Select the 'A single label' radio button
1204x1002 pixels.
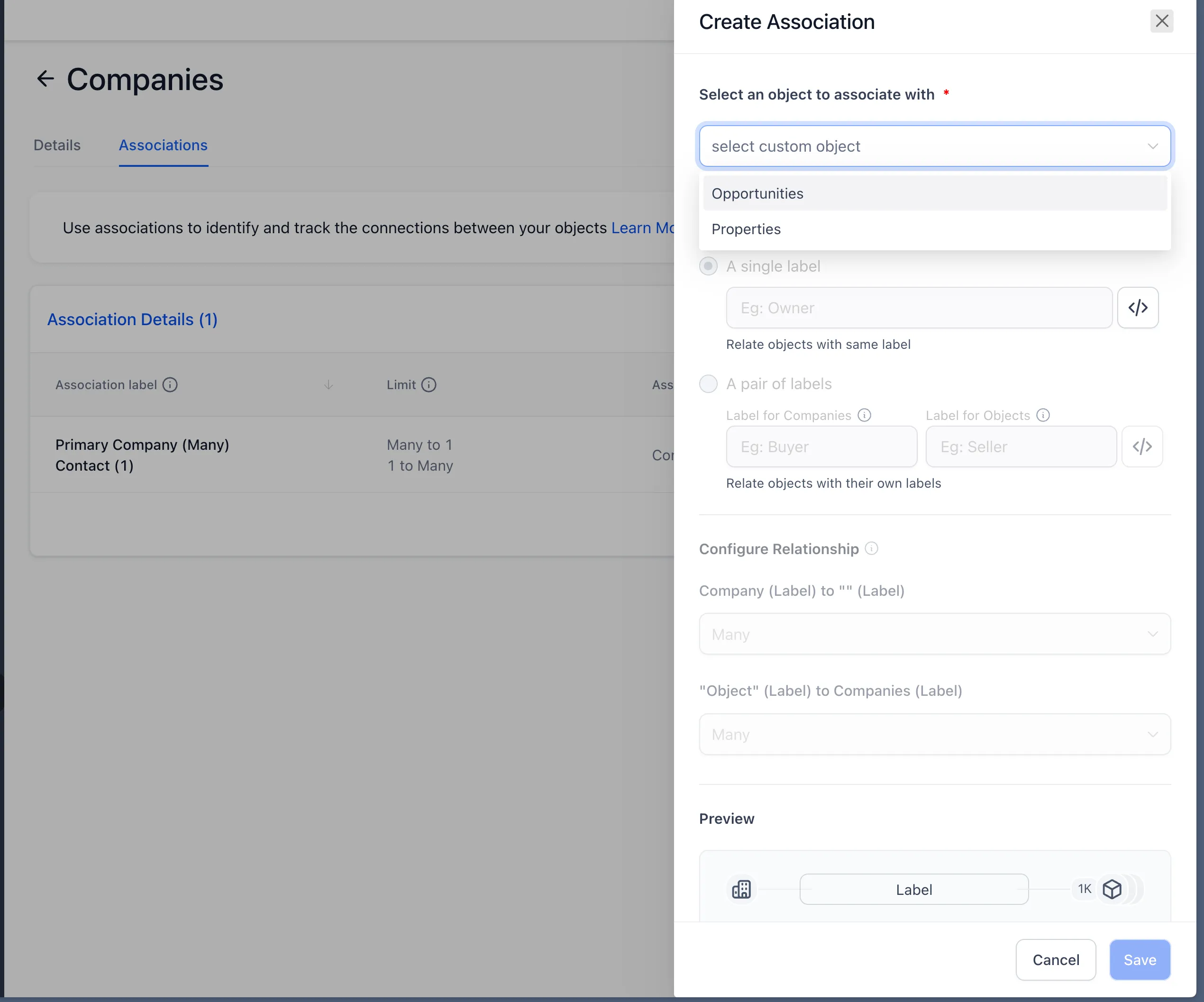click(709, 266)
